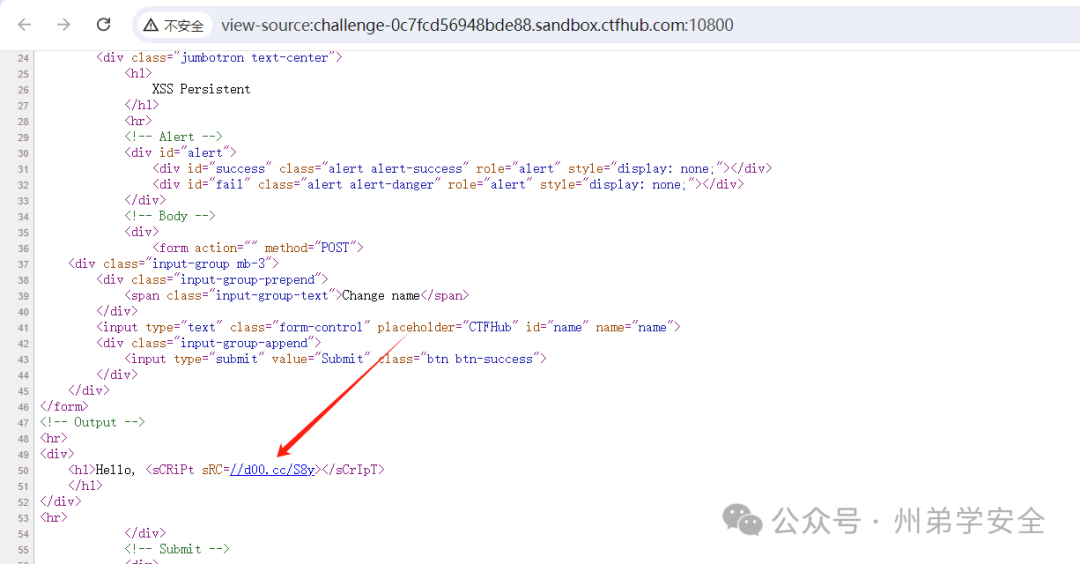Click the placeholder "CTFHub" attribute value

coord(490,327)
